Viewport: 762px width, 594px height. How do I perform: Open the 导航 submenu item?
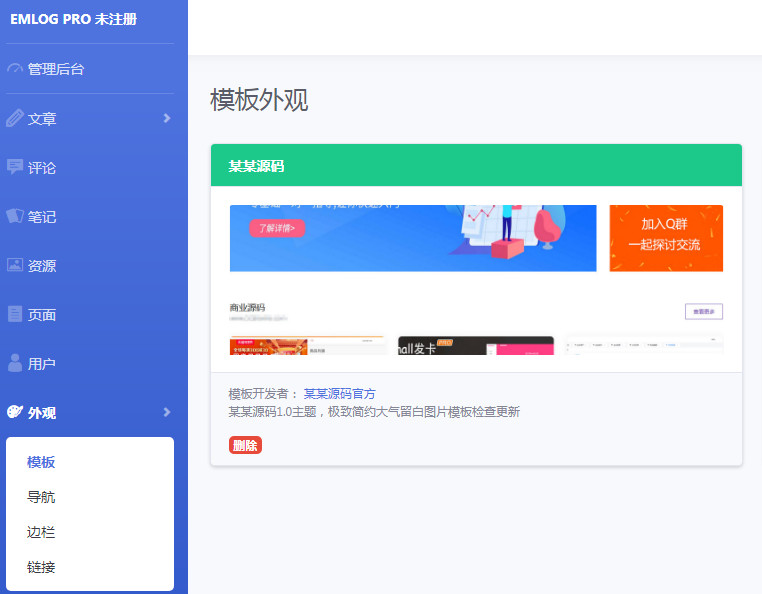coord(41,497)
